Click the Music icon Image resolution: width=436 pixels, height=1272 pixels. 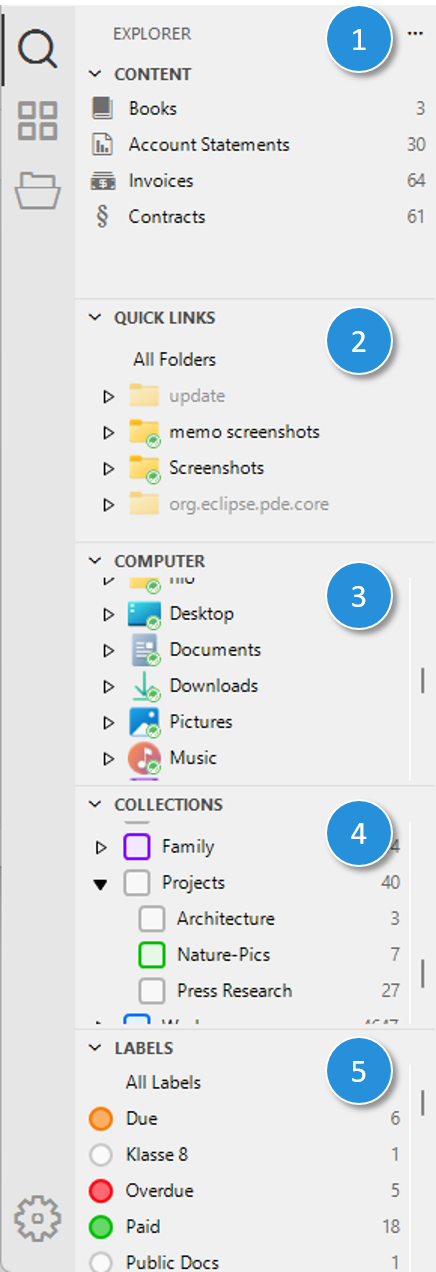click(145, 758)
